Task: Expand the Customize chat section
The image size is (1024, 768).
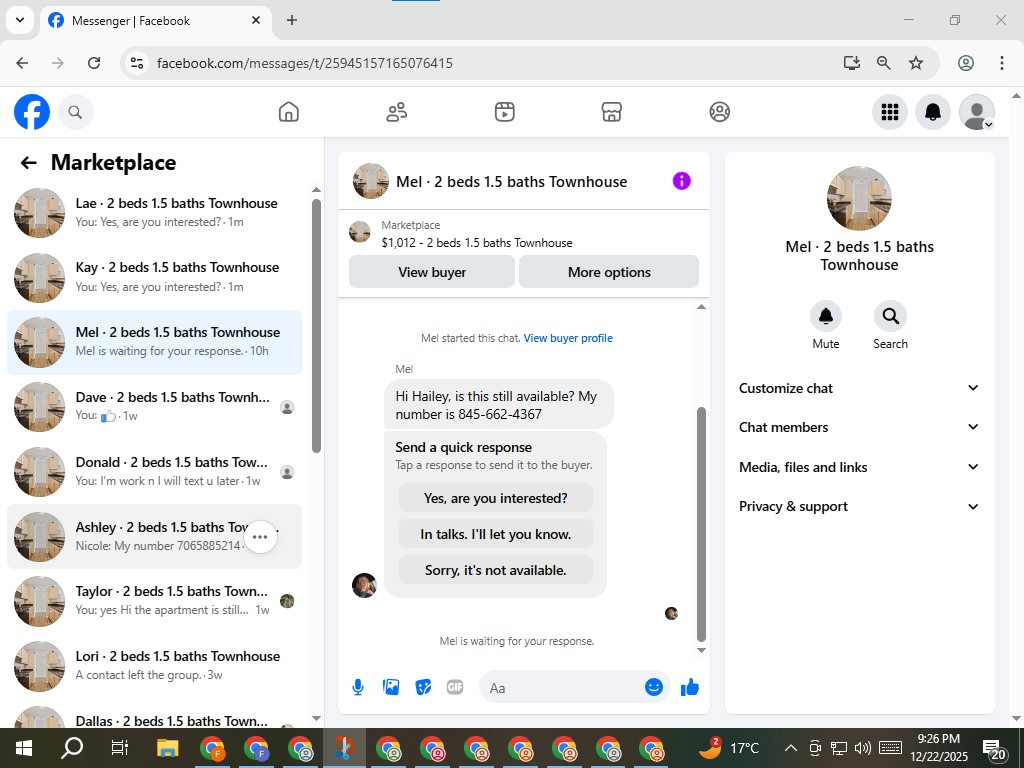Action: [x=859, y=388]
